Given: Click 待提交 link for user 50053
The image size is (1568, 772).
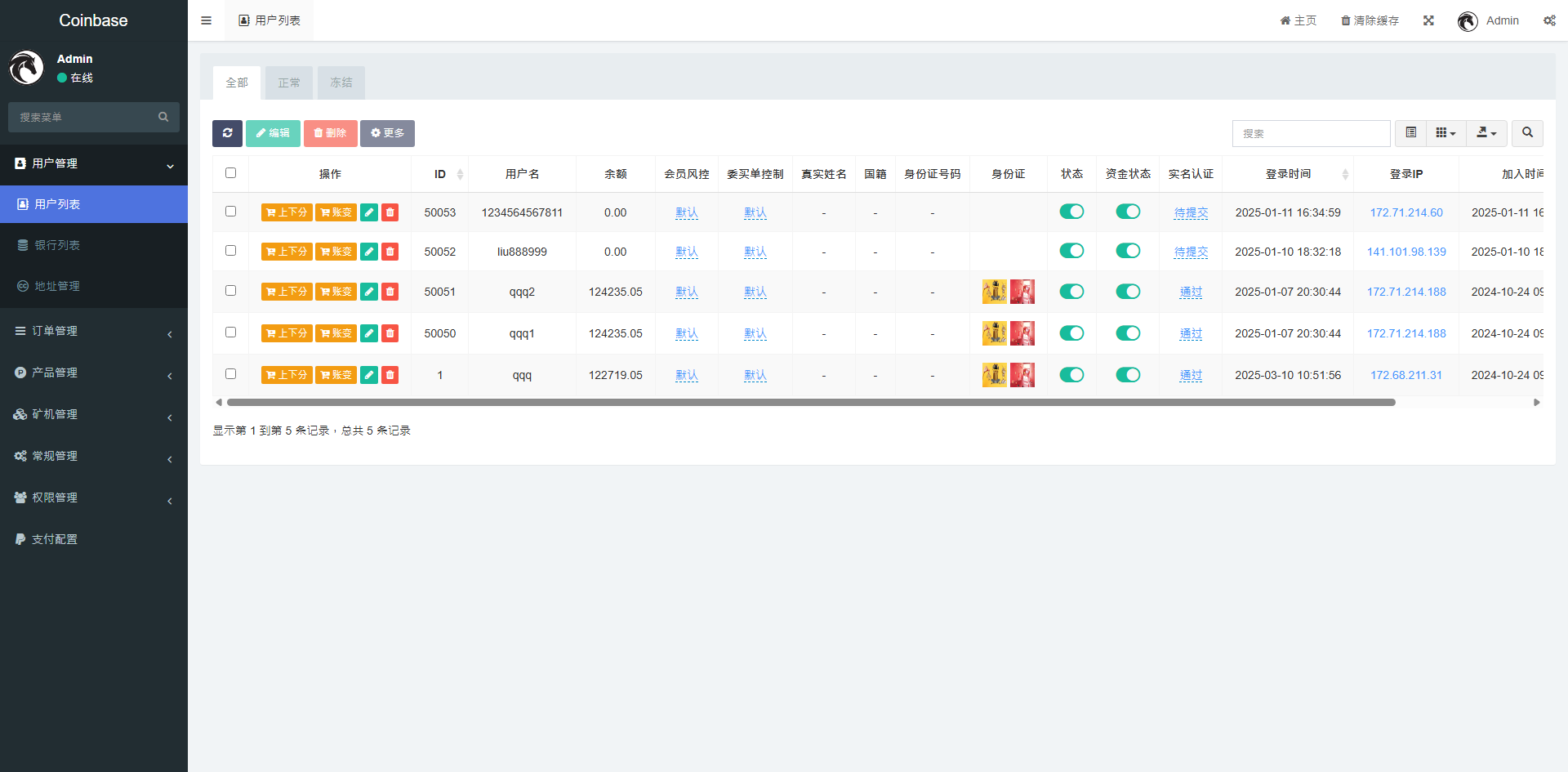Looking at the screenshot, I should [1191, 212].
